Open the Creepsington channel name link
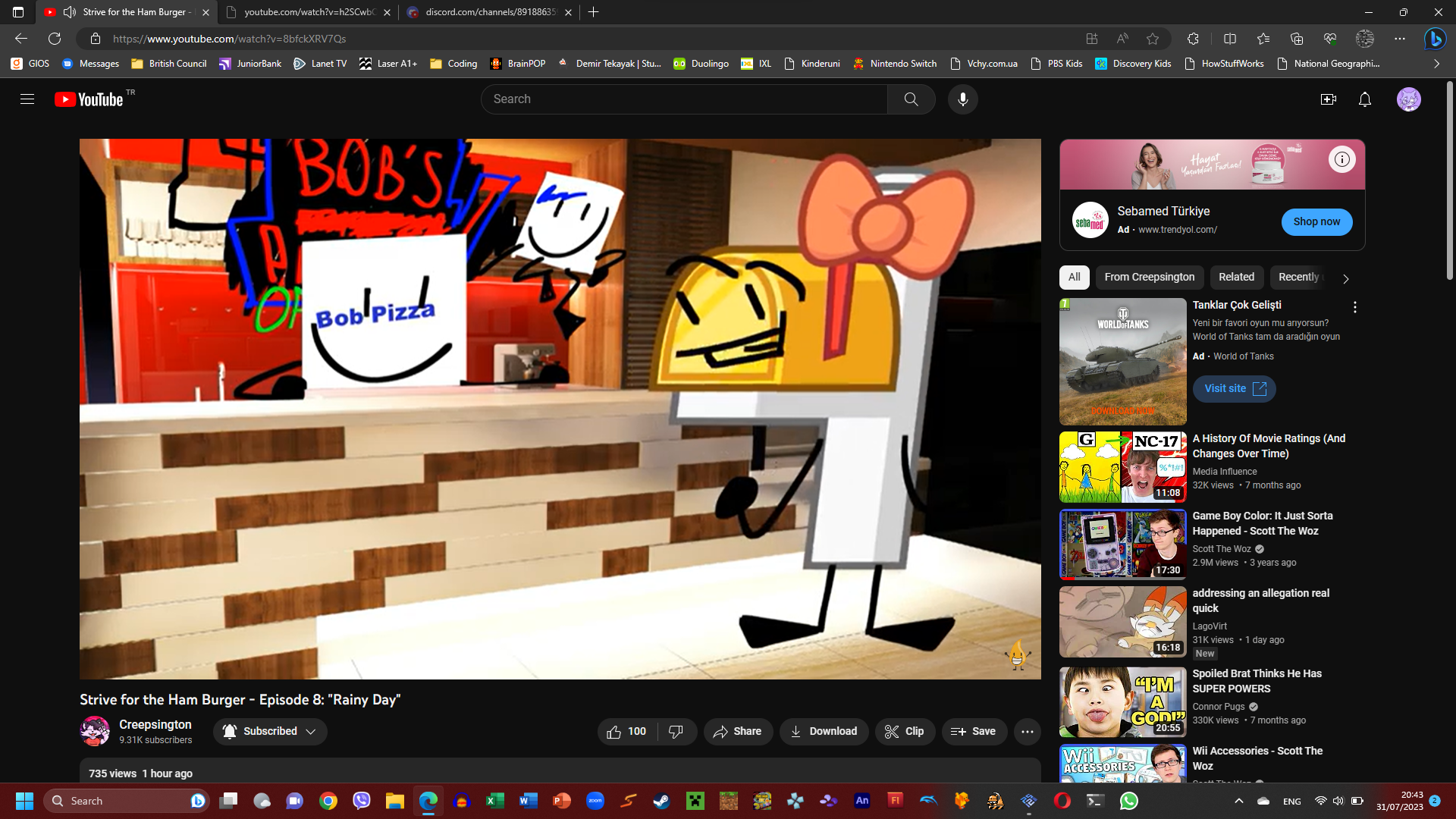Image resolution: width=1456 pixels, height=819 pixels. (155, 725)
